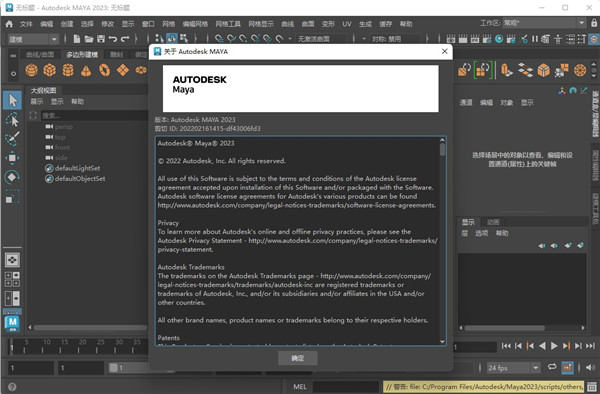Open the 24 fps frame rate dropdown
The image size is (600, 394).
click(x=513, y=368)
